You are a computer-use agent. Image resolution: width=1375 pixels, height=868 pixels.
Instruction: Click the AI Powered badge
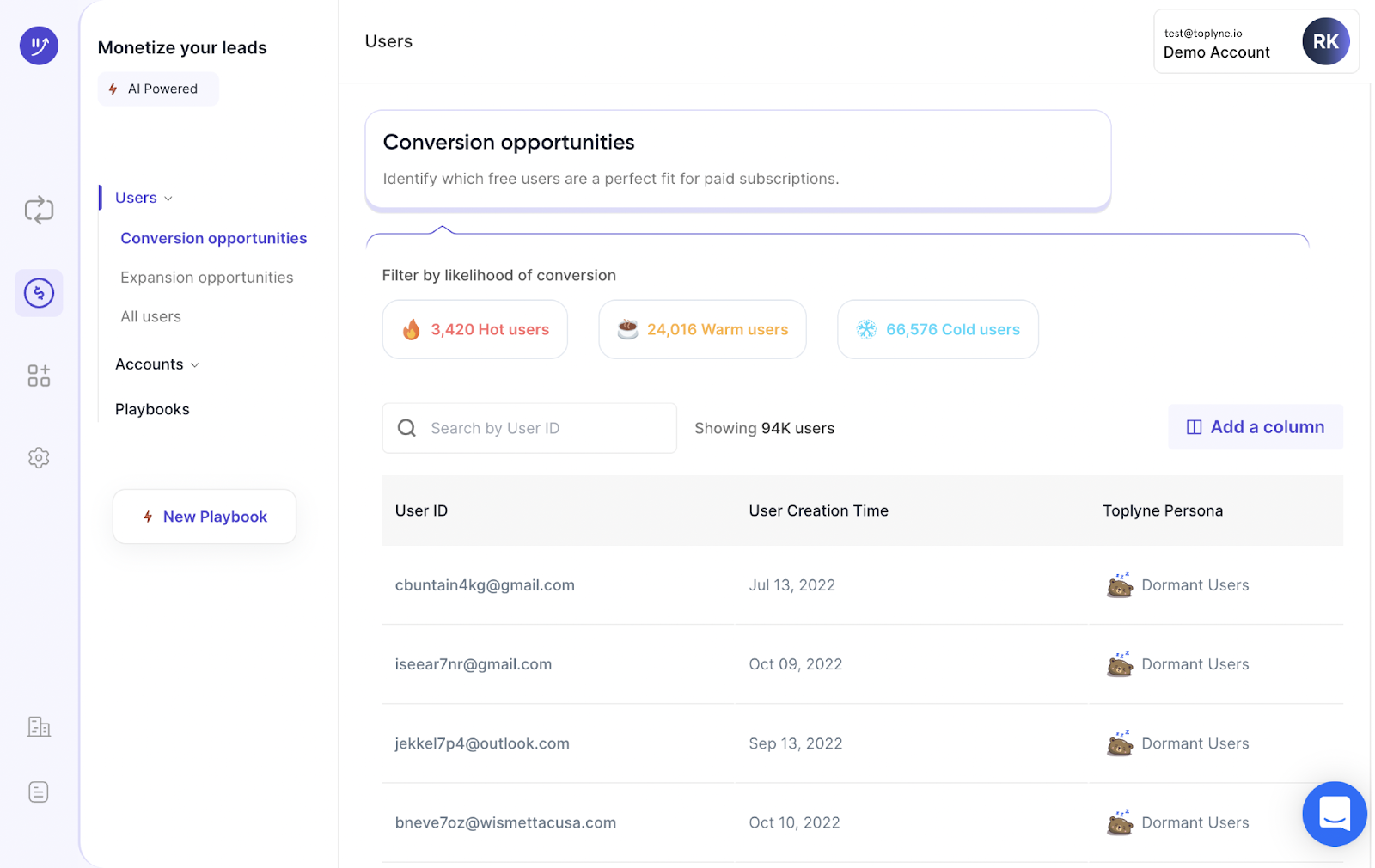coord(158,89)
